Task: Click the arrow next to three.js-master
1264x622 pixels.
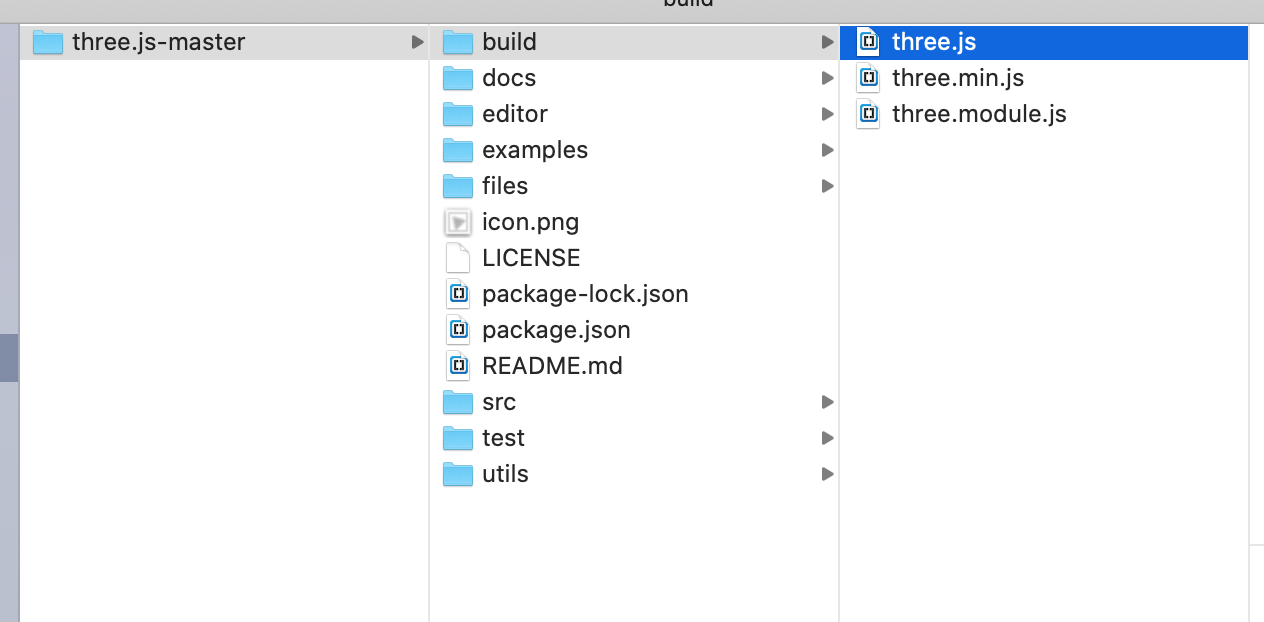Action: click(417, 42)
